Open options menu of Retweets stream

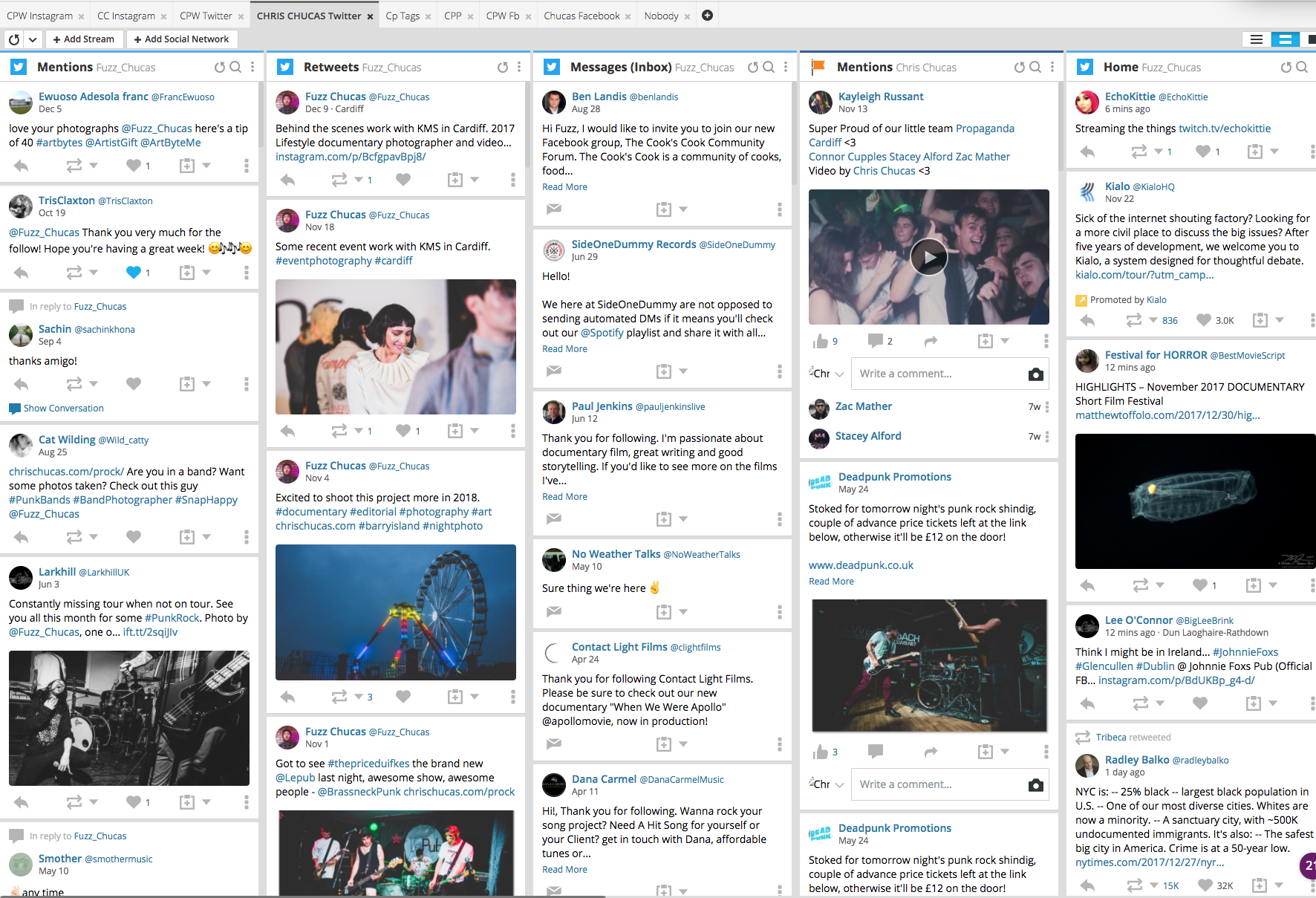[519, 67]
